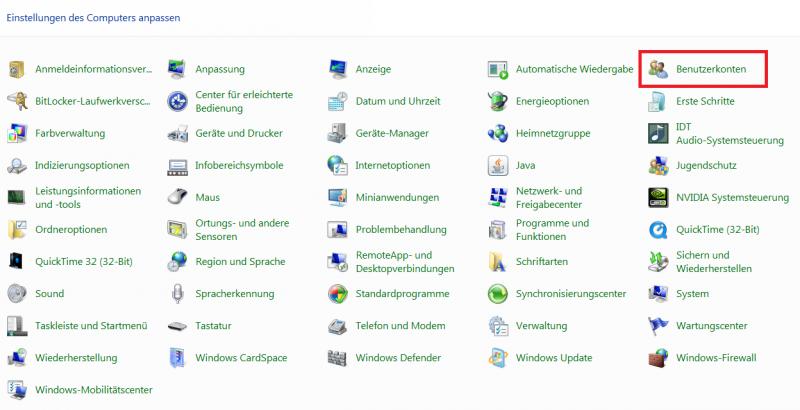Open the NVIDIA Systemsteuerung logo icon
Screen dimensions: 800x410
tap(658, 197)
